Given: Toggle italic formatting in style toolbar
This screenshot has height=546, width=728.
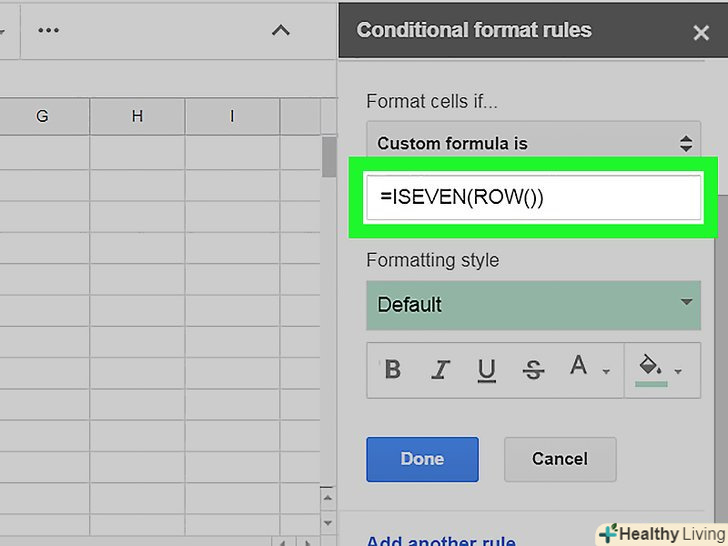Looking at the screenshot, I should coord(440,370).
